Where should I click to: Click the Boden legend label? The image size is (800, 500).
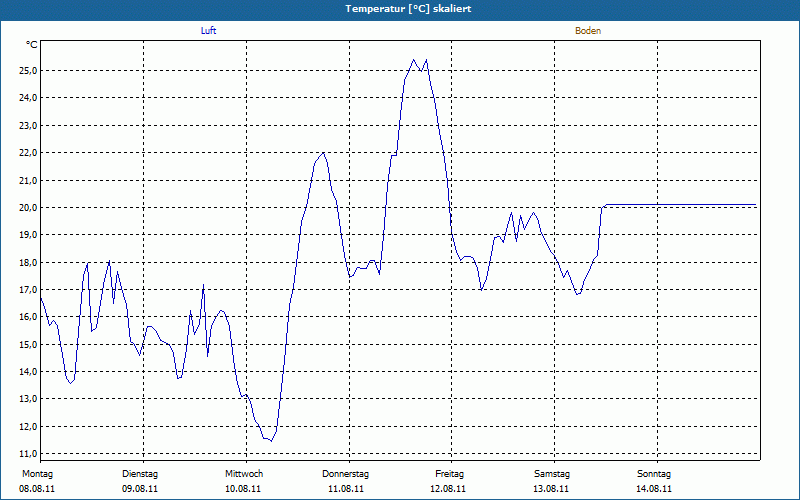[588, 31]
